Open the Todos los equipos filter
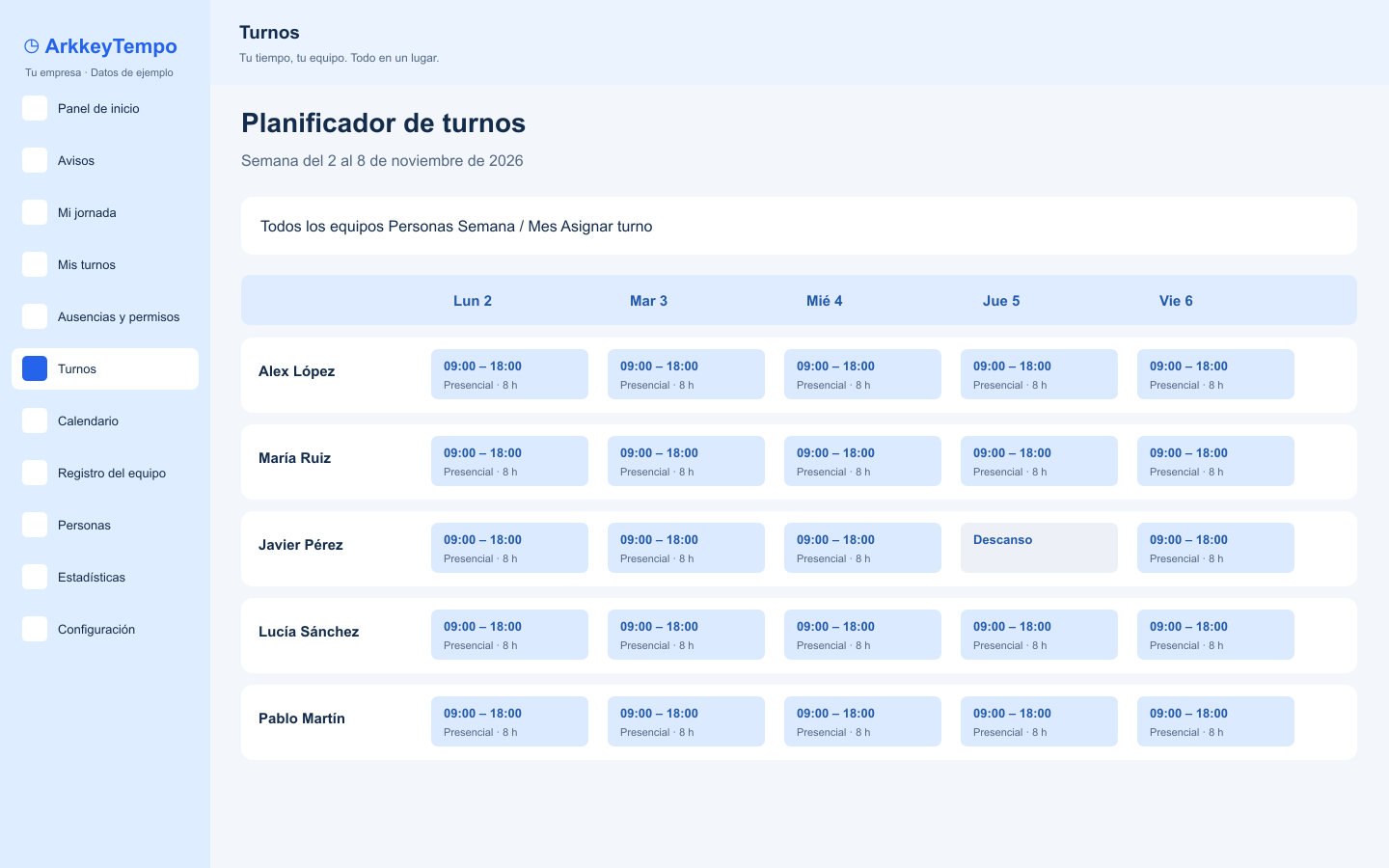Screen dimensions: 1389x868 [x=322, y=227]
